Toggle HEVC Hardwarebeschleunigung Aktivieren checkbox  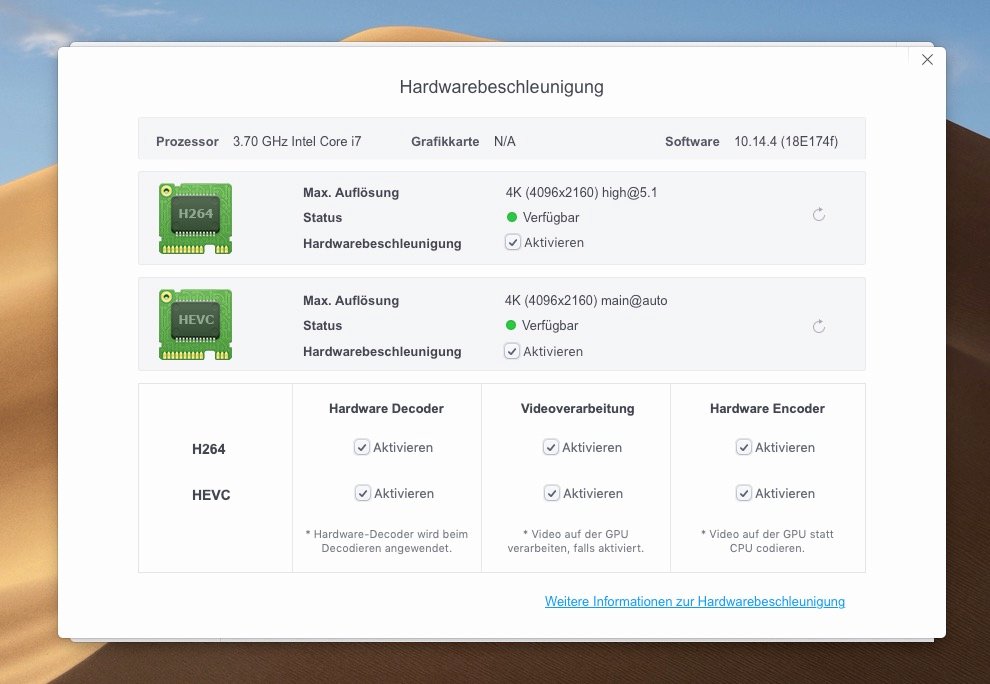tap(512, 351)
